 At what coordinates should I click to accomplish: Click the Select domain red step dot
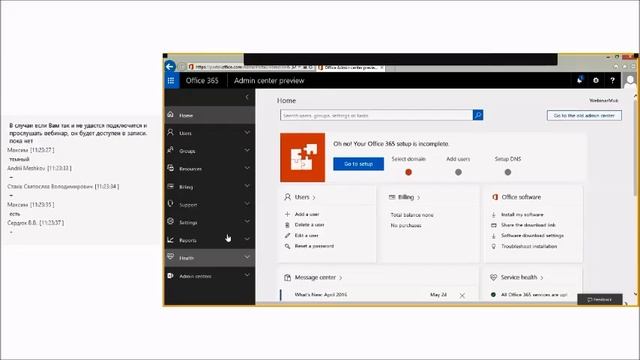[x=409, y=172]
